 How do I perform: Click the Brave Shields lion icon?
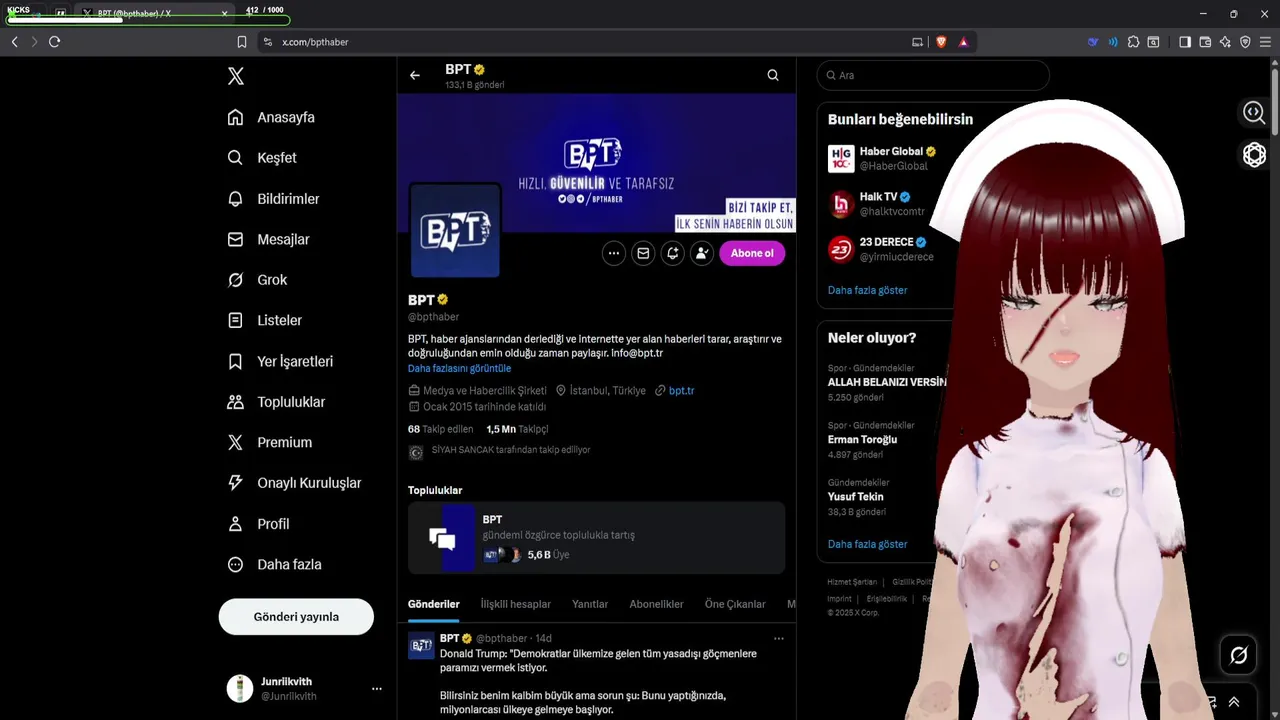coord(941,42)
